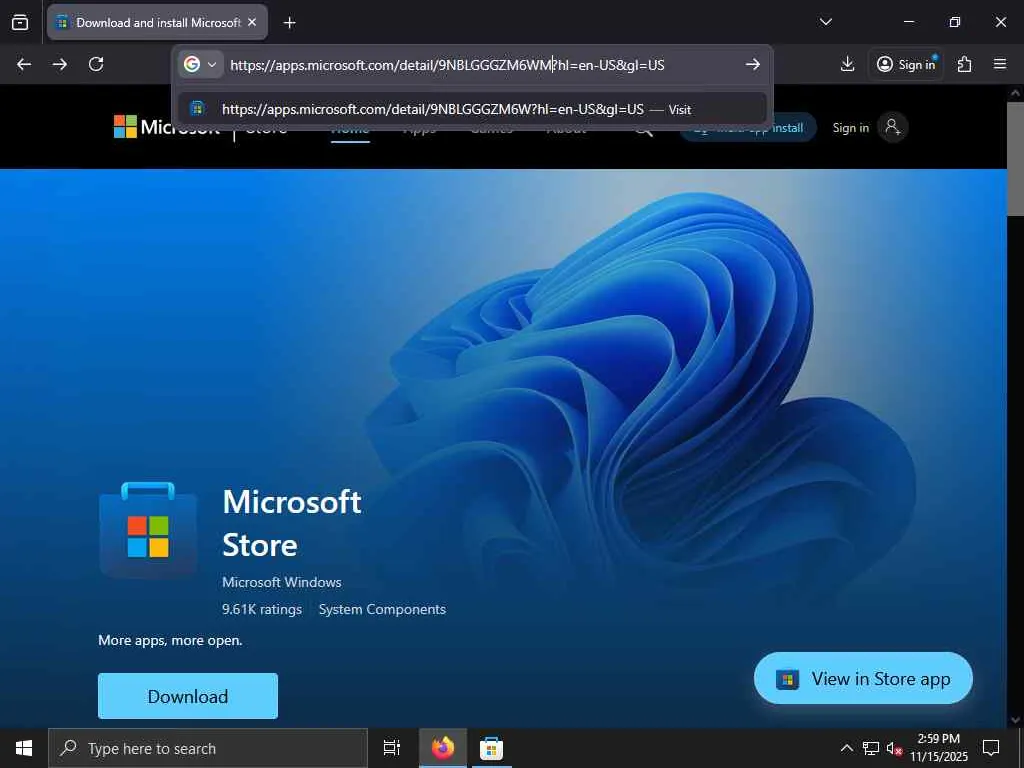The image size is (1024, 768).
Task: Open the notifications action center icon
Action: (x=991, y=748)
